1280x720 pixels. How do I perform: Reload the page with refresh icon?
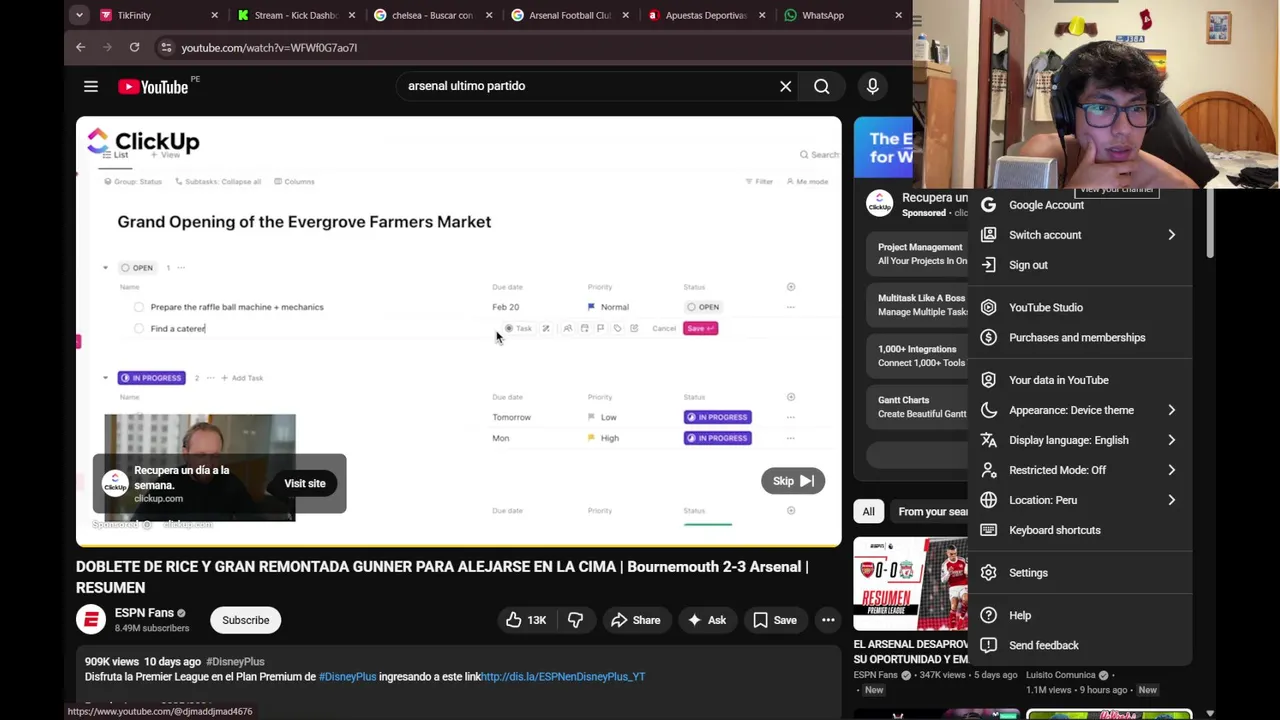tap(134, 47)
